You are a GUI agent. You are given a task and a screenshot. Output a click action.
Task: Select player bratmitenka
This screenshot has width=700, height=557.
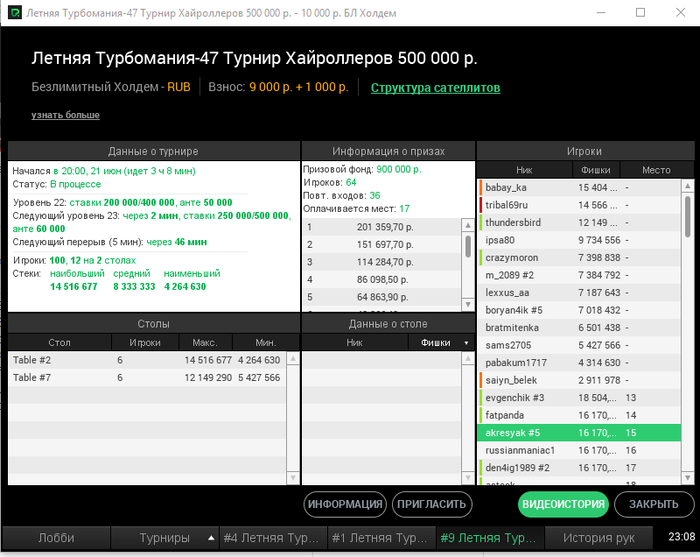(x=579, y=328)
